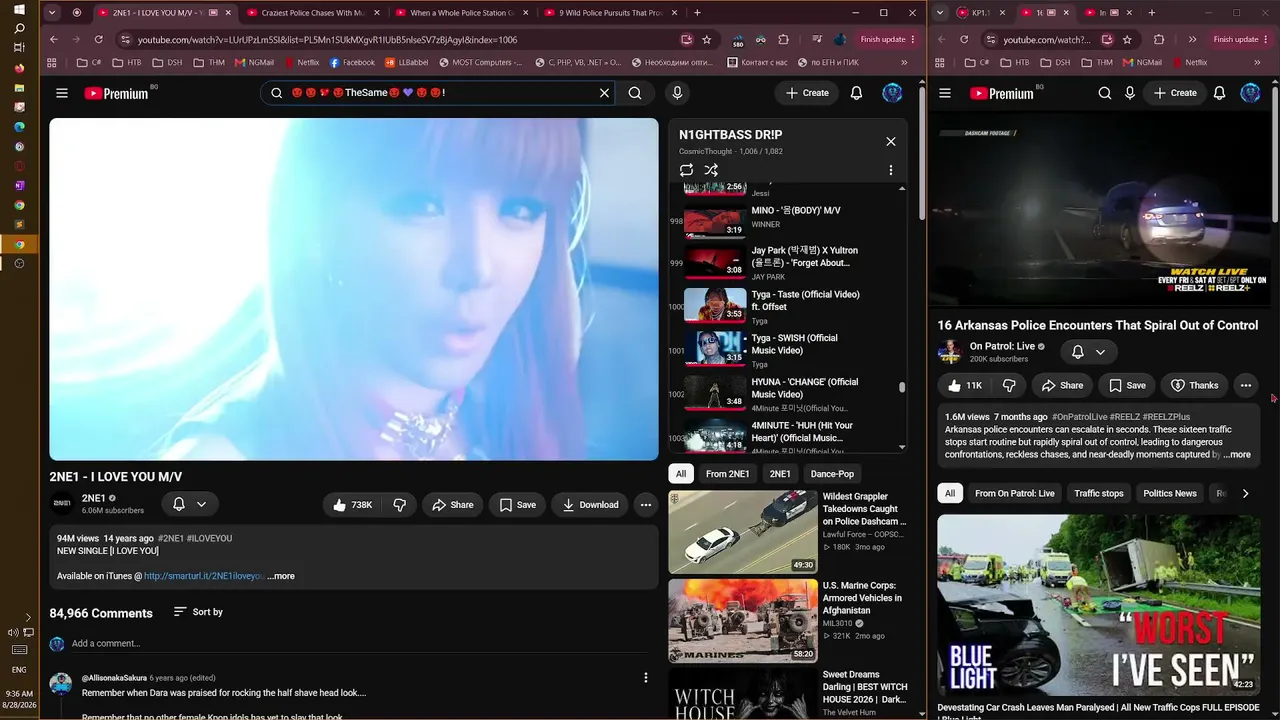Open Firefox from the Windows taskbar
This screenshot has height=720, width=1280.
click(x=19, y=68)
